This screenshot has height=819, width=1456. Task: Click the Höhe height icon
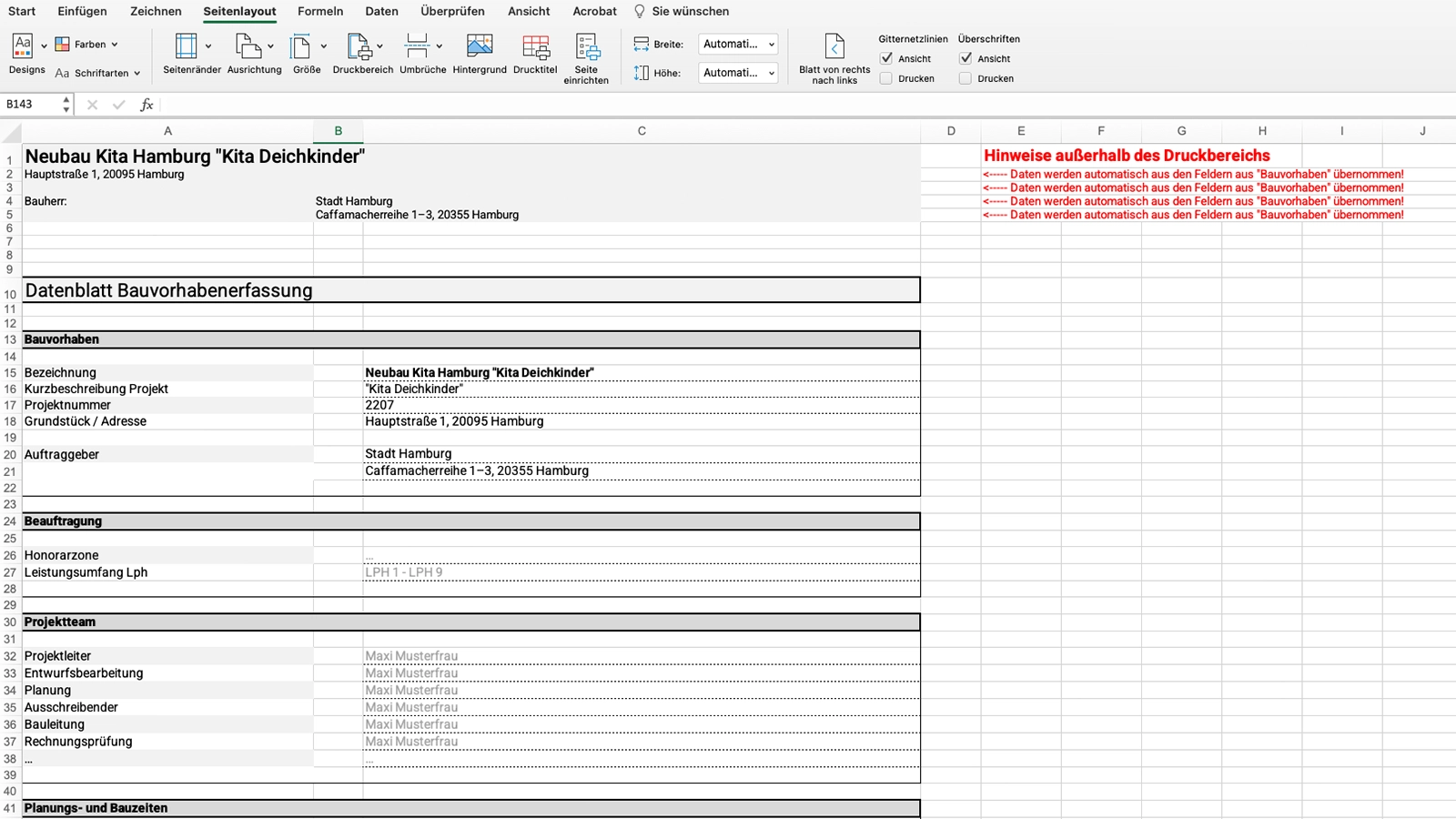pos(642,73)
